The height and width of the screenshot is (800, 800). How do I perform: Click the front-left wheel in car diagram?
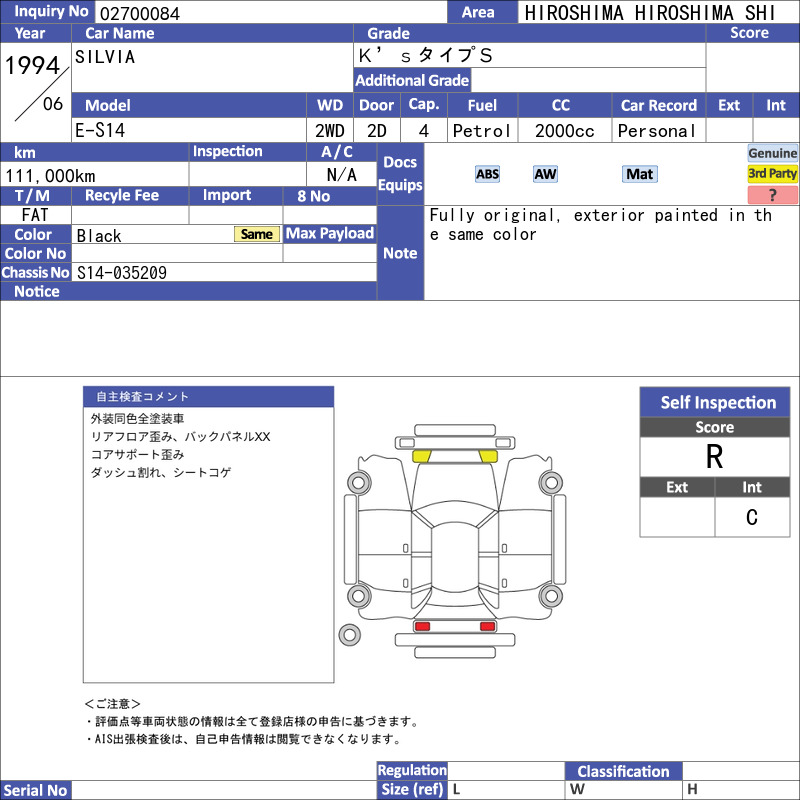pos(359,482)
